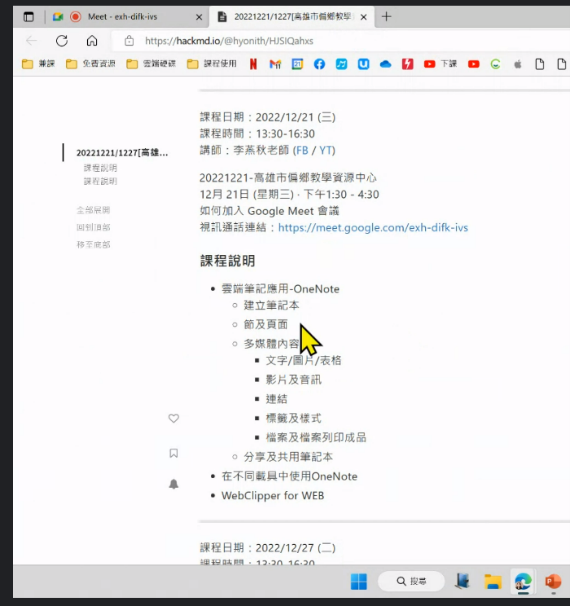
Task: Click the 分享及共用筆記本 list item
Action: coord(288,457)
